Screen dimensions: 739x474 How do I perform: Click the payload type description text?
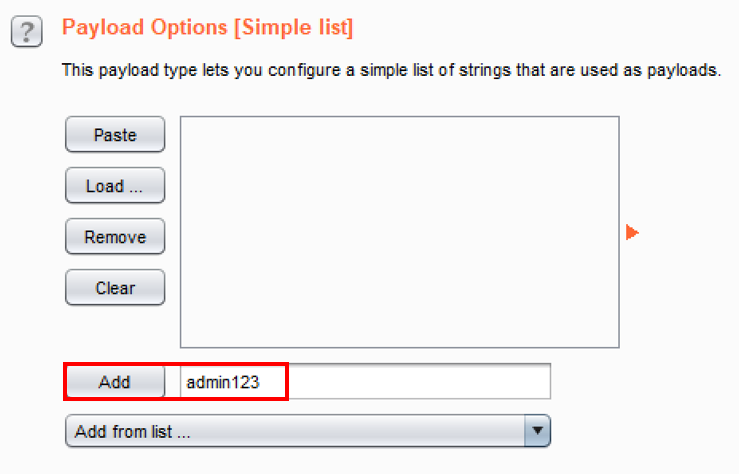(x=391, y=71)
